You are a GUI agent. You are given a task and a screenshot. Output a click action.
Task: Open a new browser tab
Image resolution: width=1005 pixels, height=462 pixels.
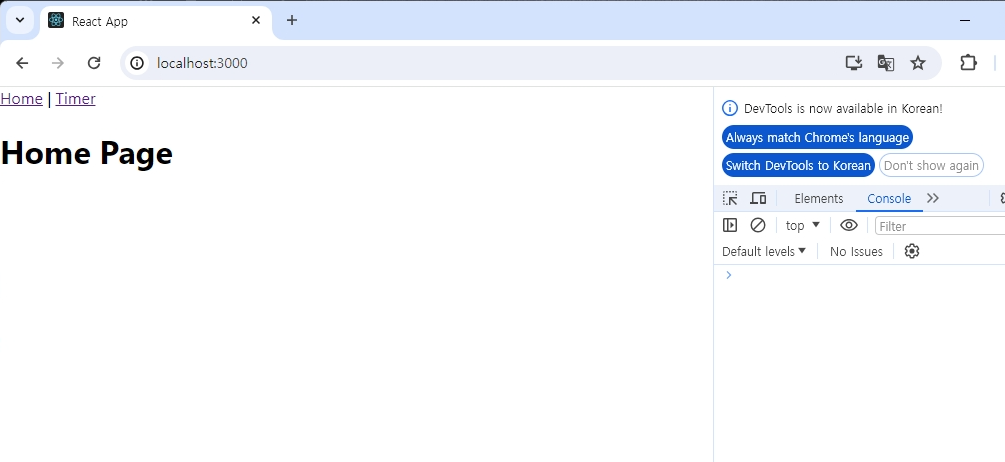[292, 21]
